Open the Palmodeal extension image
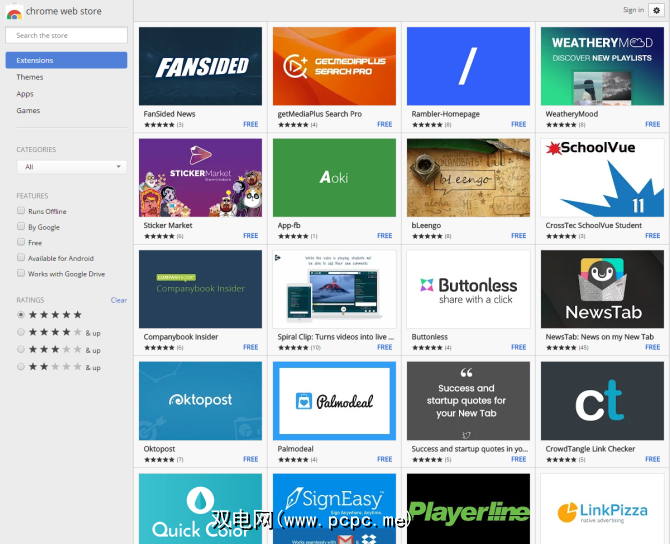This screenshot has width=670, height=544. pos(334,401)
